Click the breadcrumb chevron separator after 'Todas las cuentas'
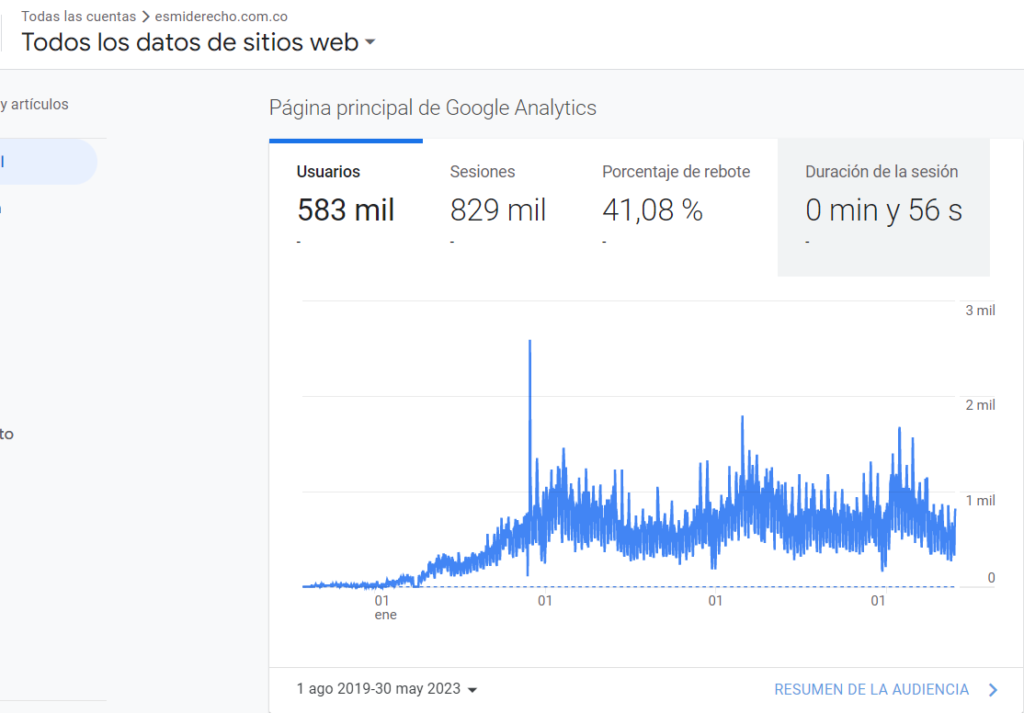The width and height of the screenshot is (1024, 713). pos(146,16)
